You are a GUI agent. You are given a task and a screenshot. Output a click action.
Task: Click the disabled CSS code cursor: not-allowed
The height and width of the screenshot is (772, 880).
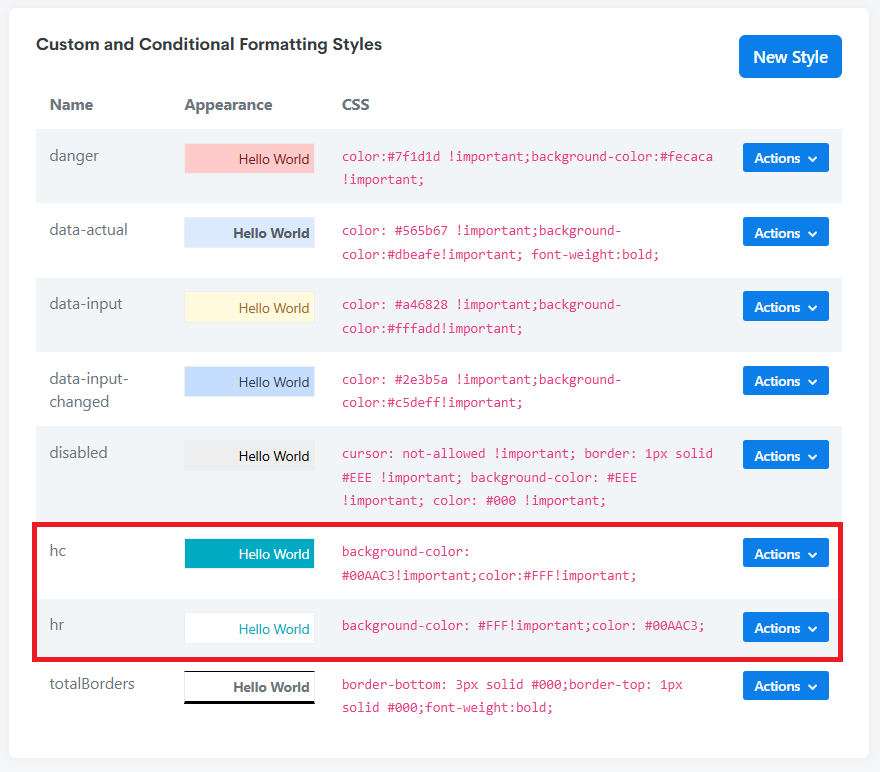point(527,477)
